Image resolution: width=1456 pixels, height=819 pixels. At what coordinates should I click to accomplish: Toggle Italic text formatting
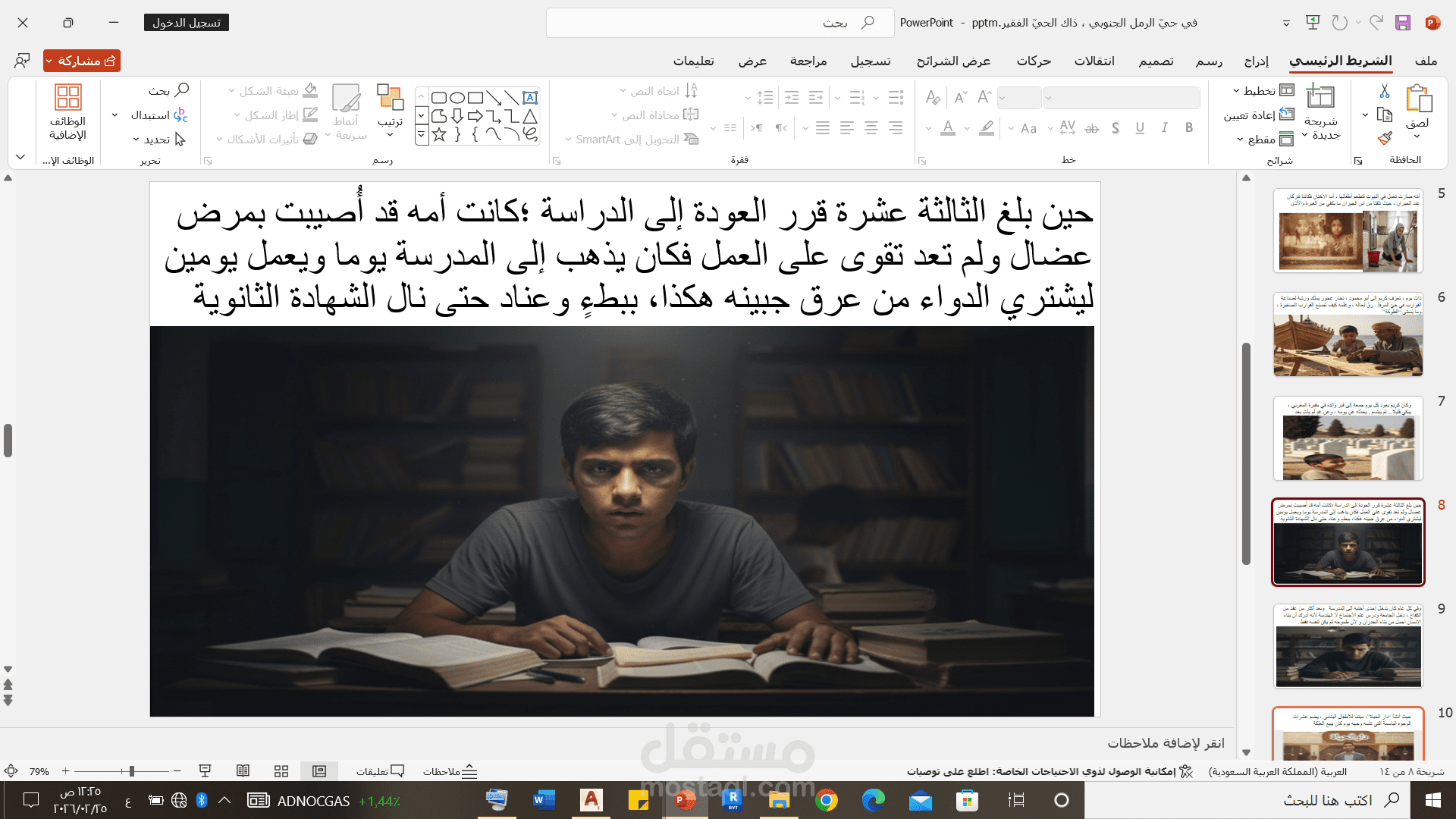1164,127
